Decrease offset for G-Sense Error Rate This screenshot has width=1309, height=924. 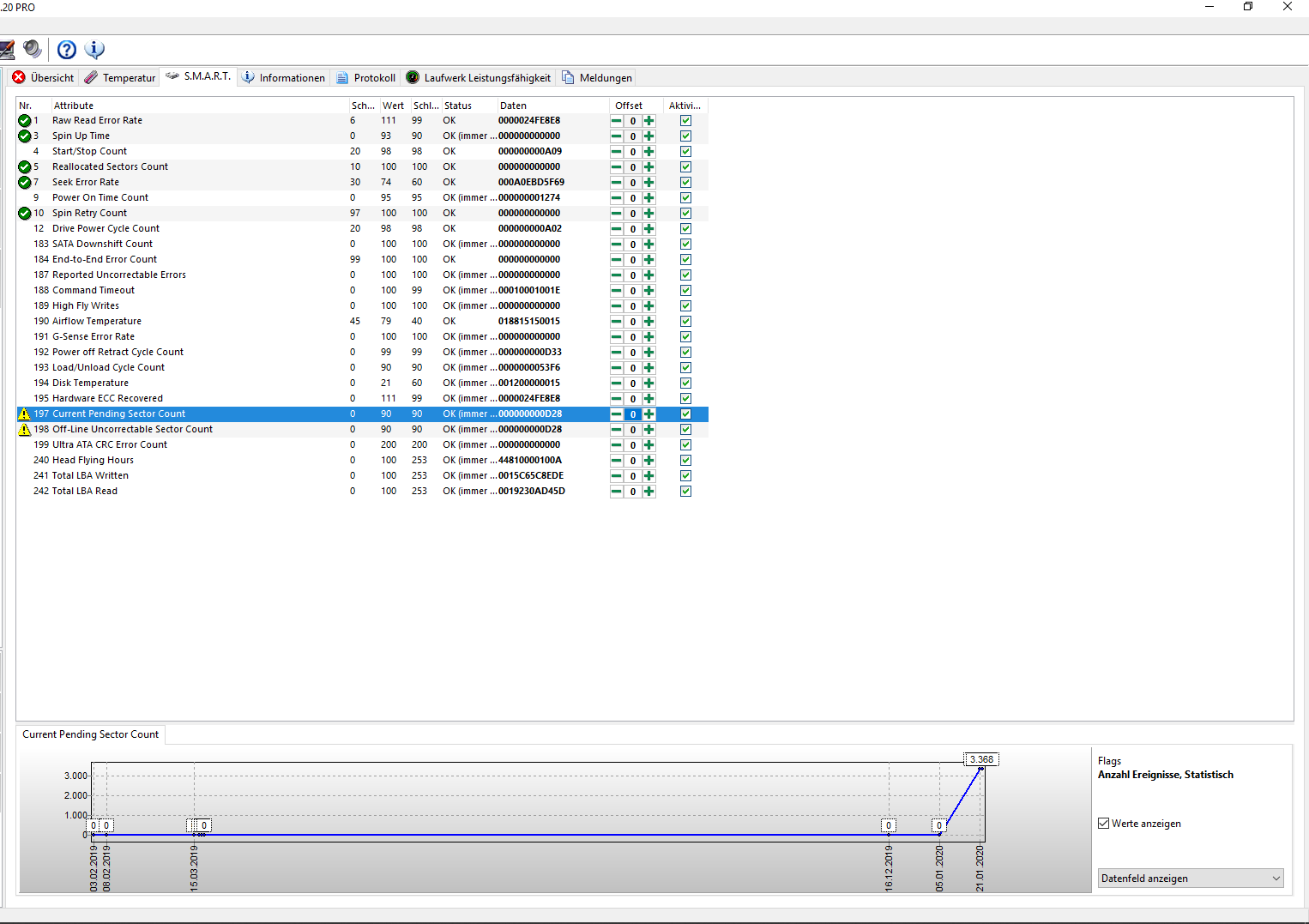point(617,337)
